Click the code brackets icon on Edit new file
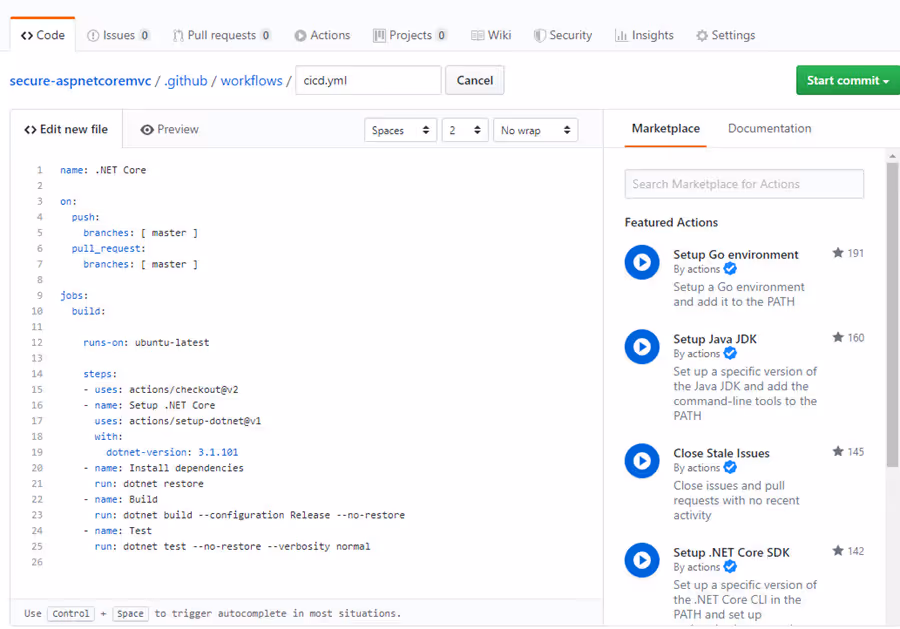 30,130
